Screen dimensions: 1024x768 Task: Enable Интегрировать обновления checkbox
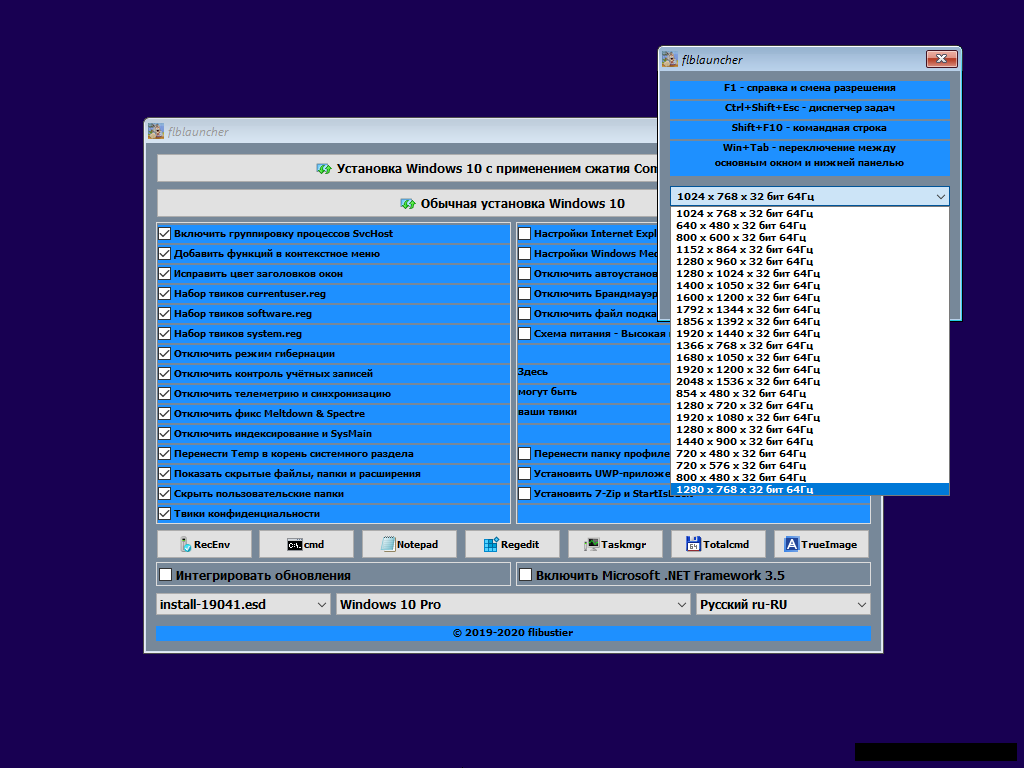click(x=166, y=575)
